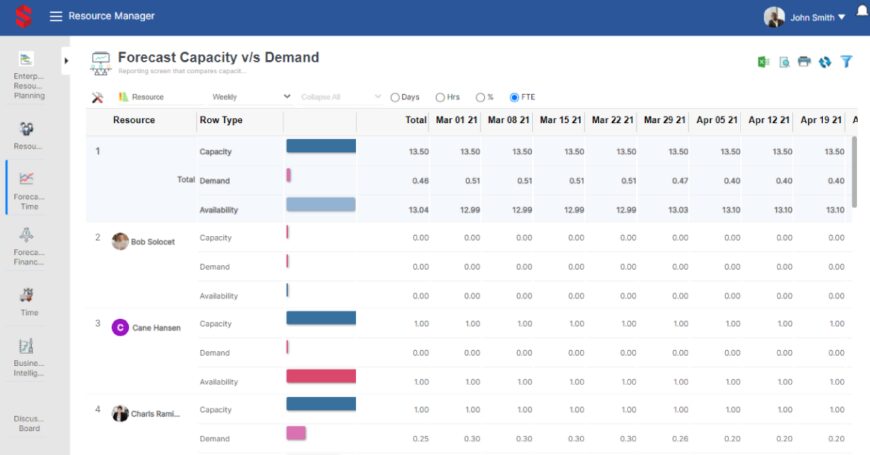The height and width of the screenshot is (455, 870).
Task: Click the refresh icon in the toolbar
Action: click(825, 62)
